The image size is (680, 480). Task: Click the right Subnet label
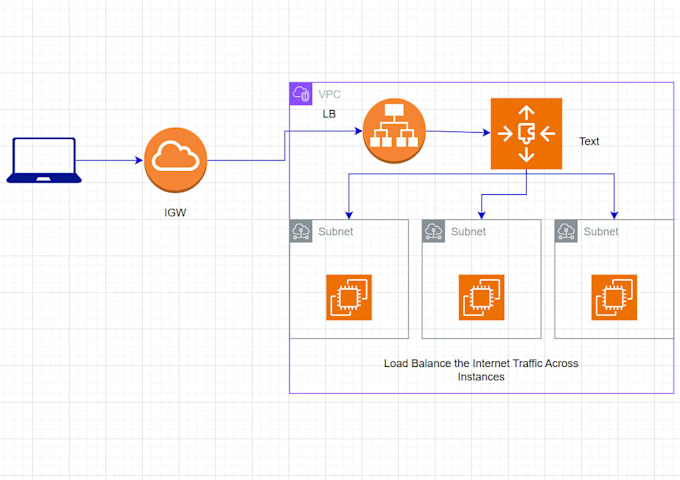click(601, 232)
